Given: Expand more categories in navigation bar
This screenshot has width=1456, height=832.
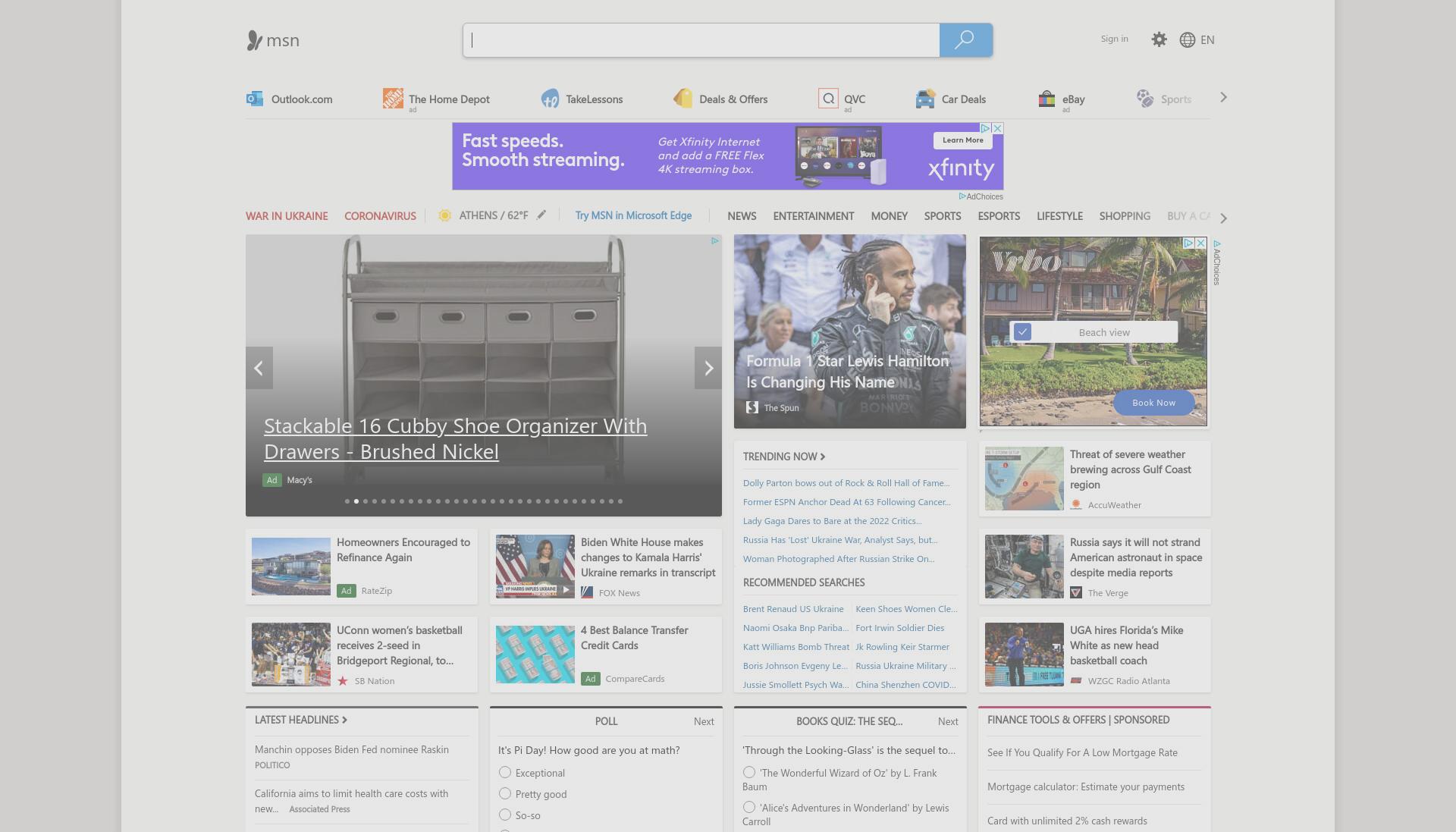Looking at the screenshot, I should click(x=1223, y=218).
